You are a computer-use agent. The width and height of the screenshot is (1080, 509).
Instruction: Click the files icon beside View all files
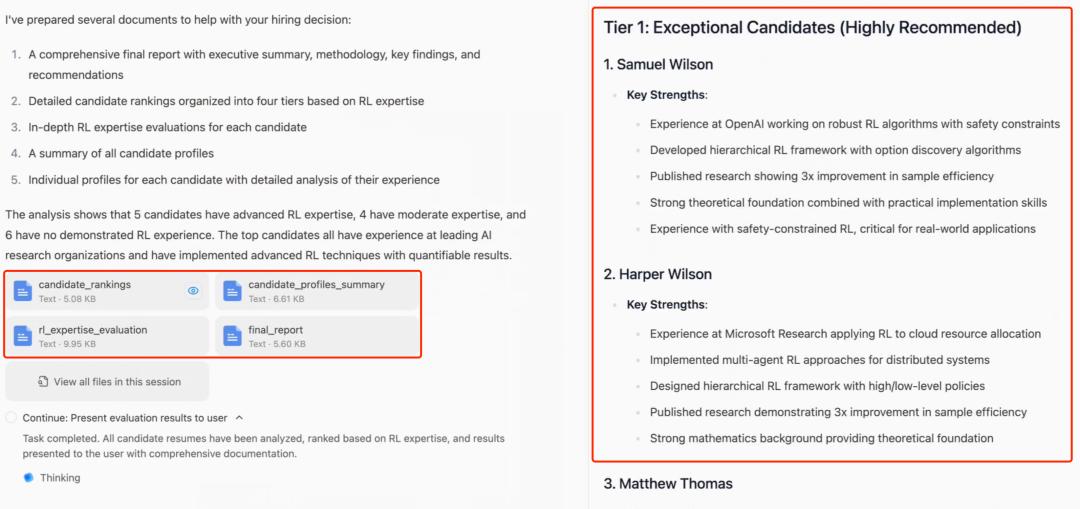43,382
